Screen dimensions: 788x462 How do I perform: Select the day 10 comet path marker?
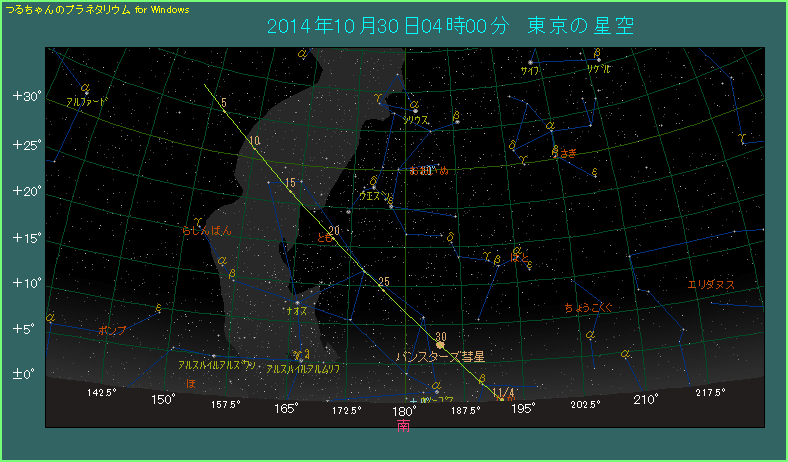click(x=255, y=141)
